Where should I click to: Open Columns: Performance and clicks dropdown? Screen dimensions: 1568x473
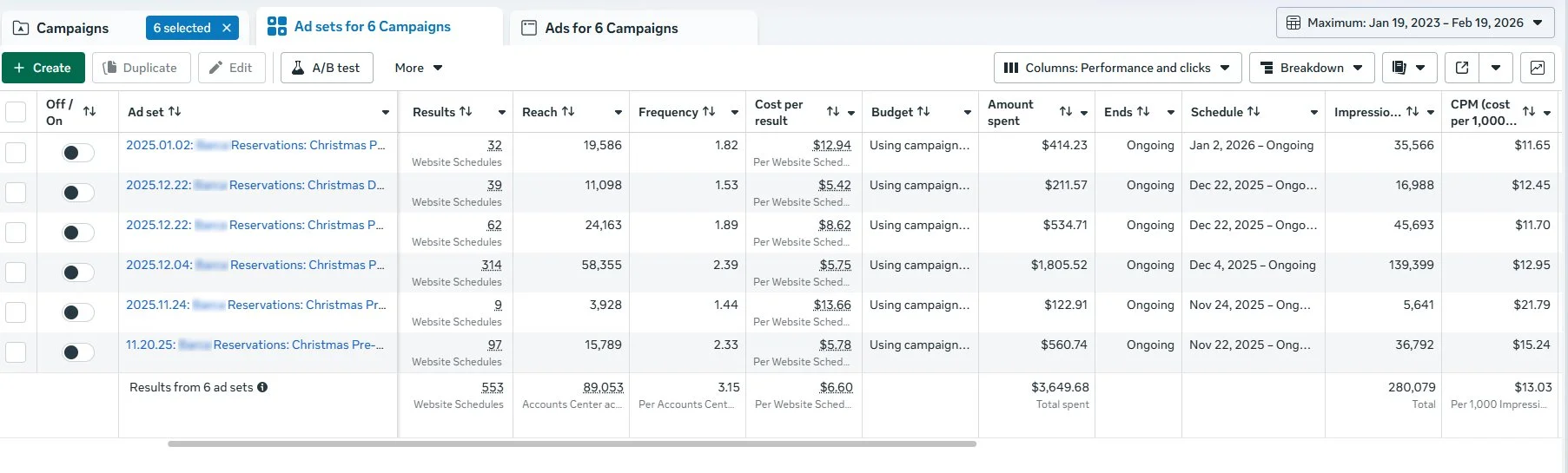[x=1116, y=68]
